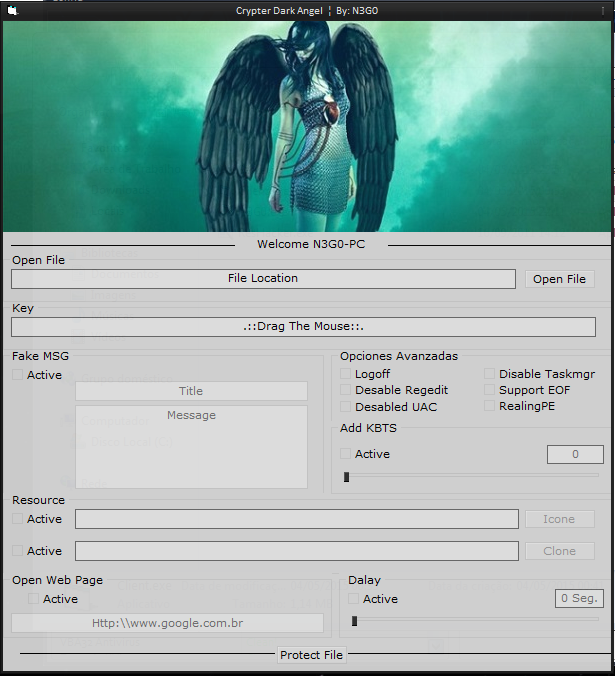The image size is (615, 676).
Task: Click the 0 Seg. delay value box
Action: click(x=579, y=598)
